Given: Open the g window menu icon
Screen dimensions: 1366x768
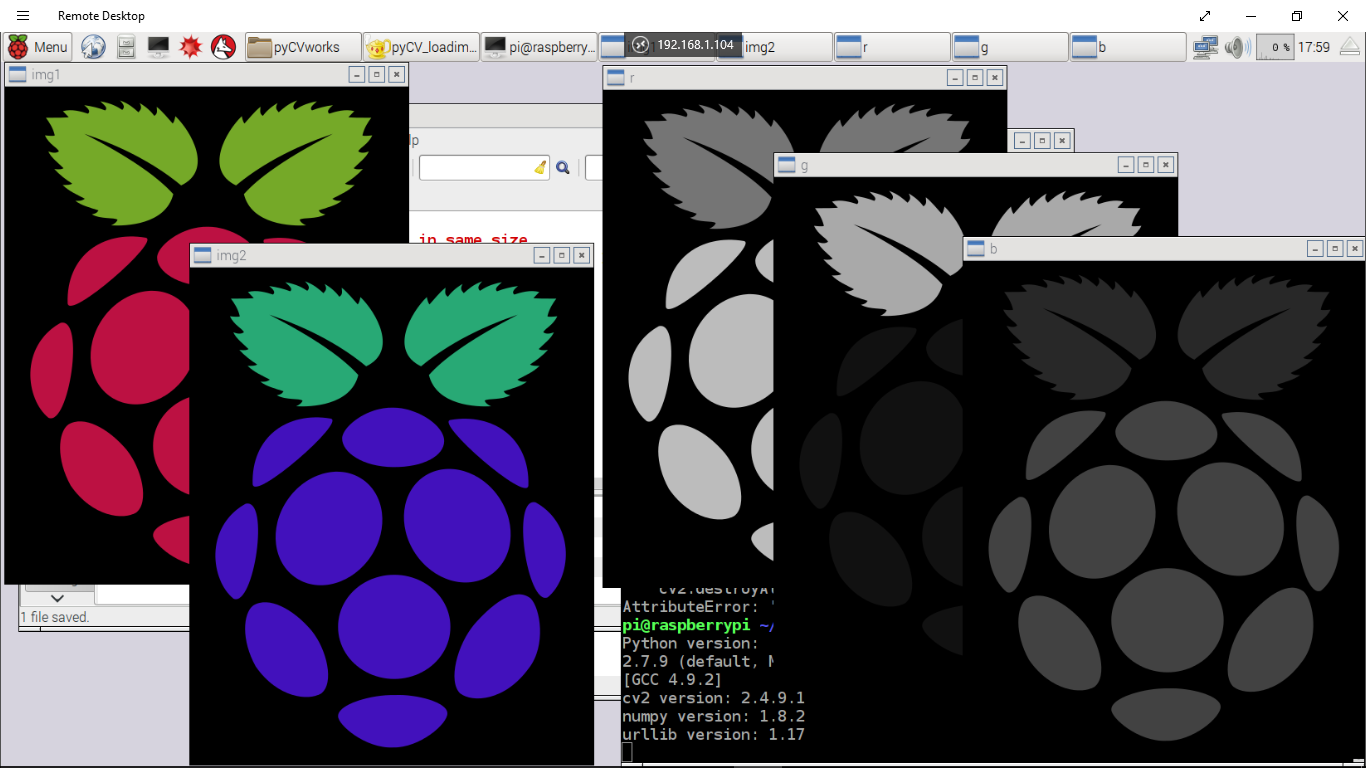Looking at the screenshot, I should [786, 165].
